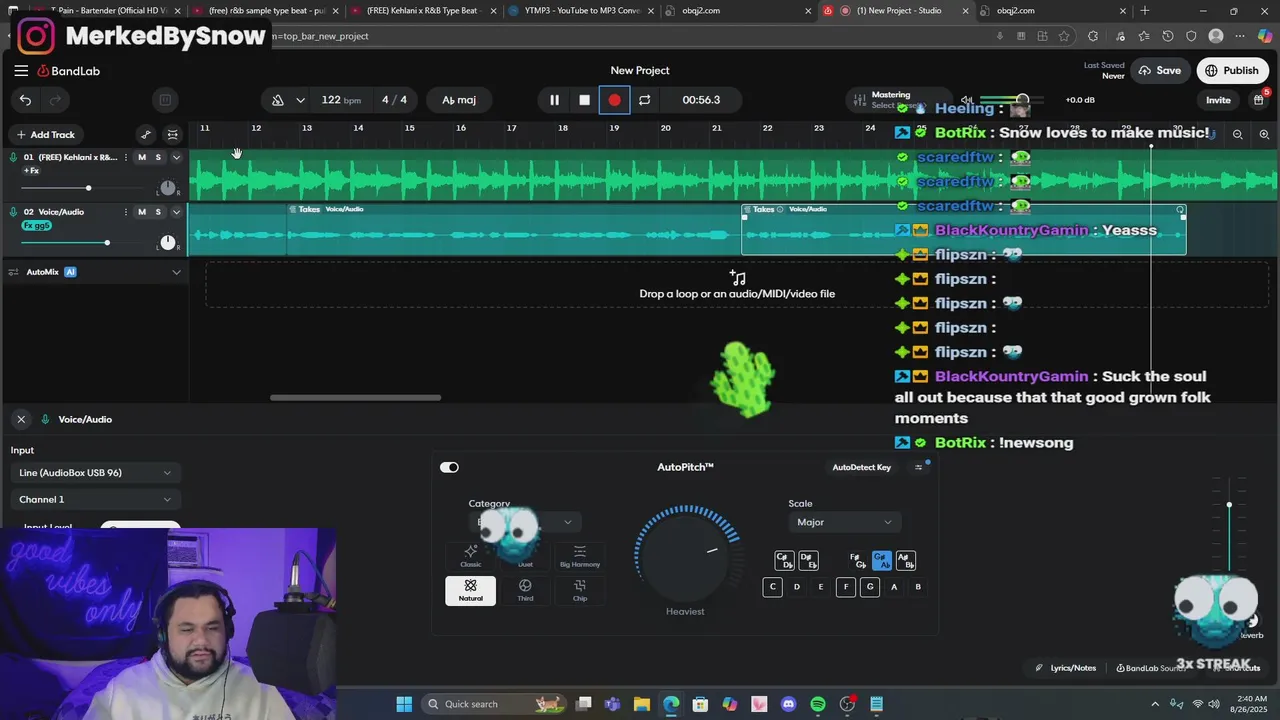Toggle the F note key
This screenshot has height=720, width=1280.
(845, 587)
